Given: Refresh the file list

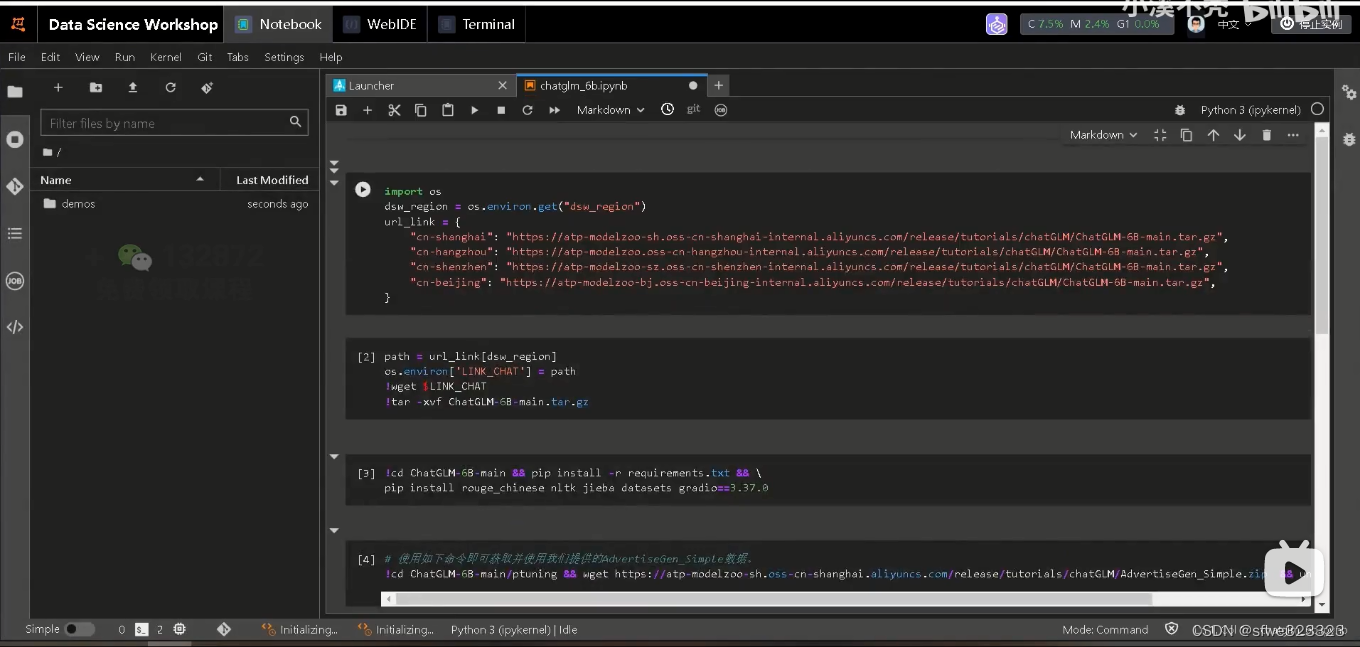Looking at the screenshot, I should point(170,88).
